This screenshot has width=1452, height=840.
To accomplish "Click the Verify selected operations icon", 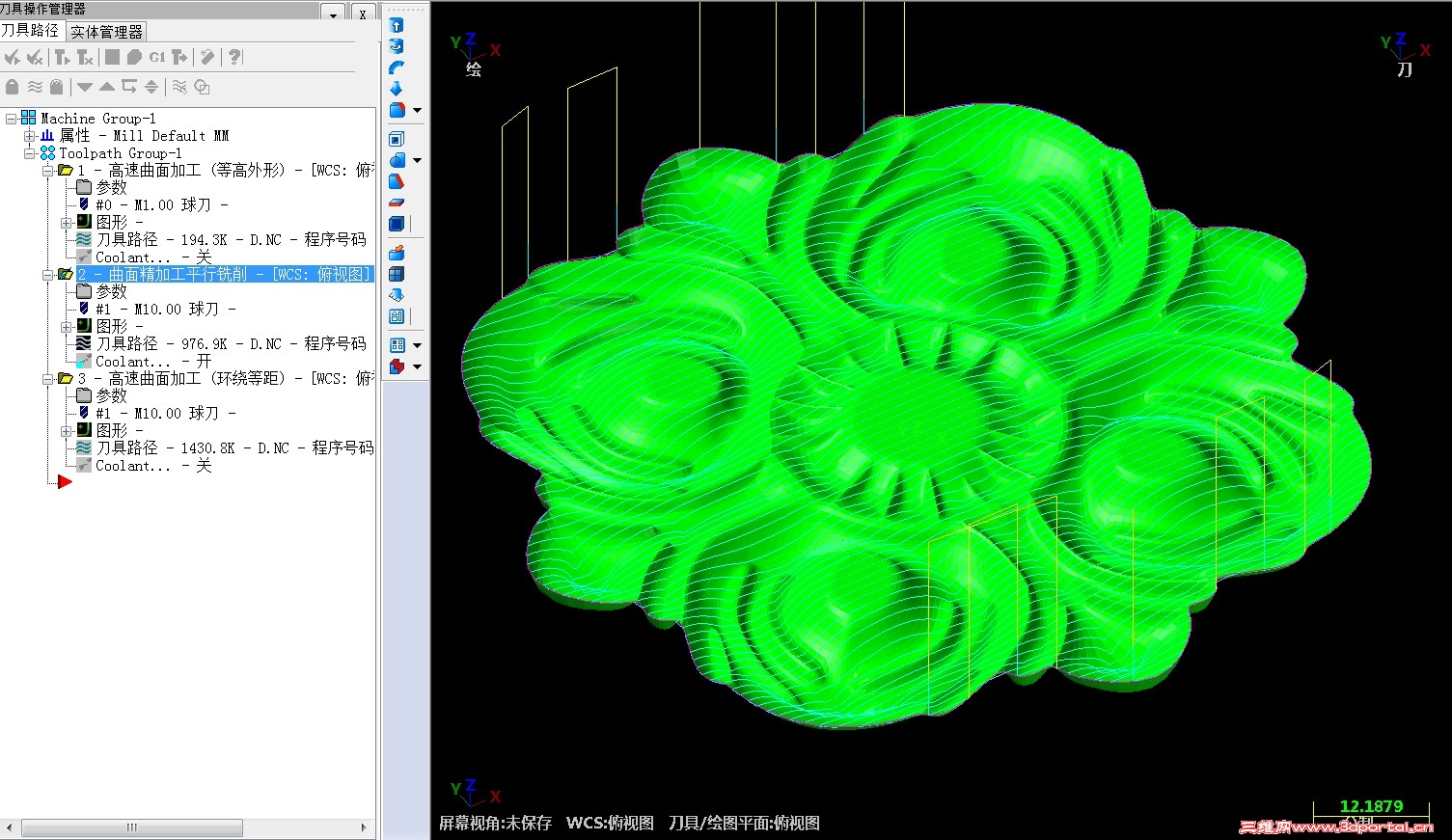I will tap(134, 58).
